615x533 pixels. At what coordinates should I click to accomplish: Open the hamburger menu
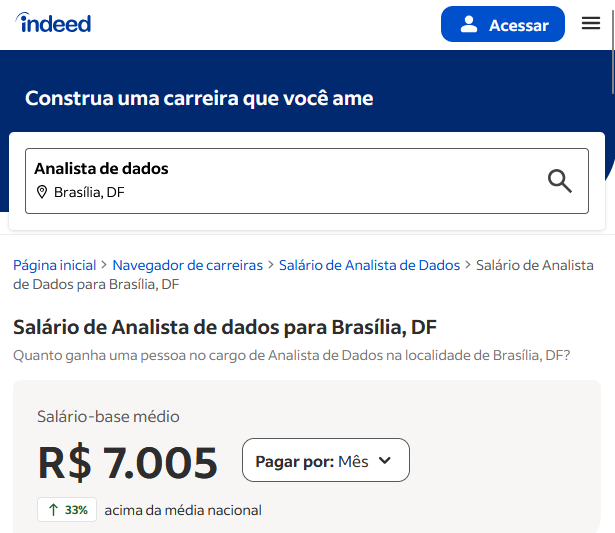click(591, 23)
